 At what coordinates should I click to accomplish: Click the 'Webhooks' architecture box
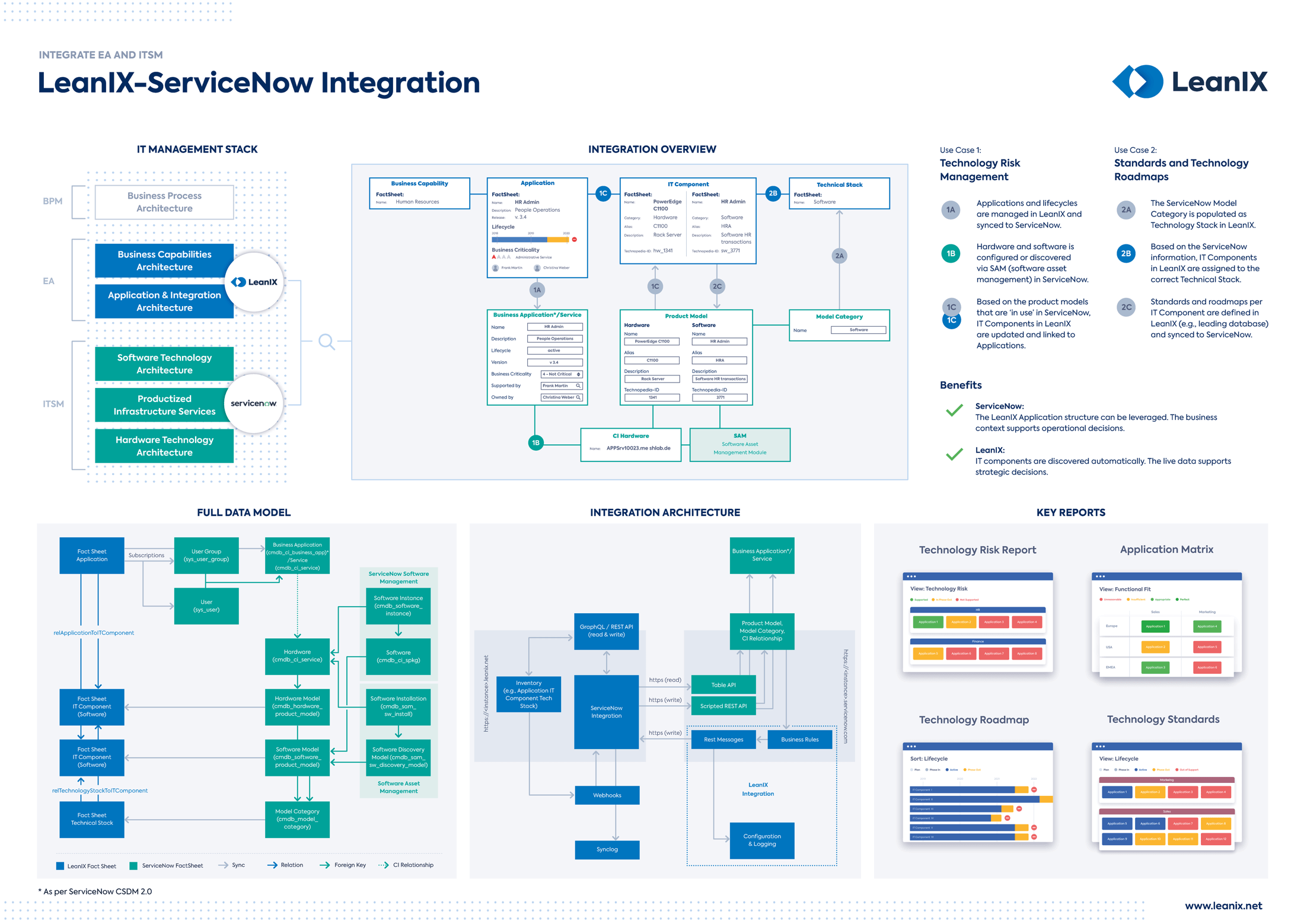607,795
